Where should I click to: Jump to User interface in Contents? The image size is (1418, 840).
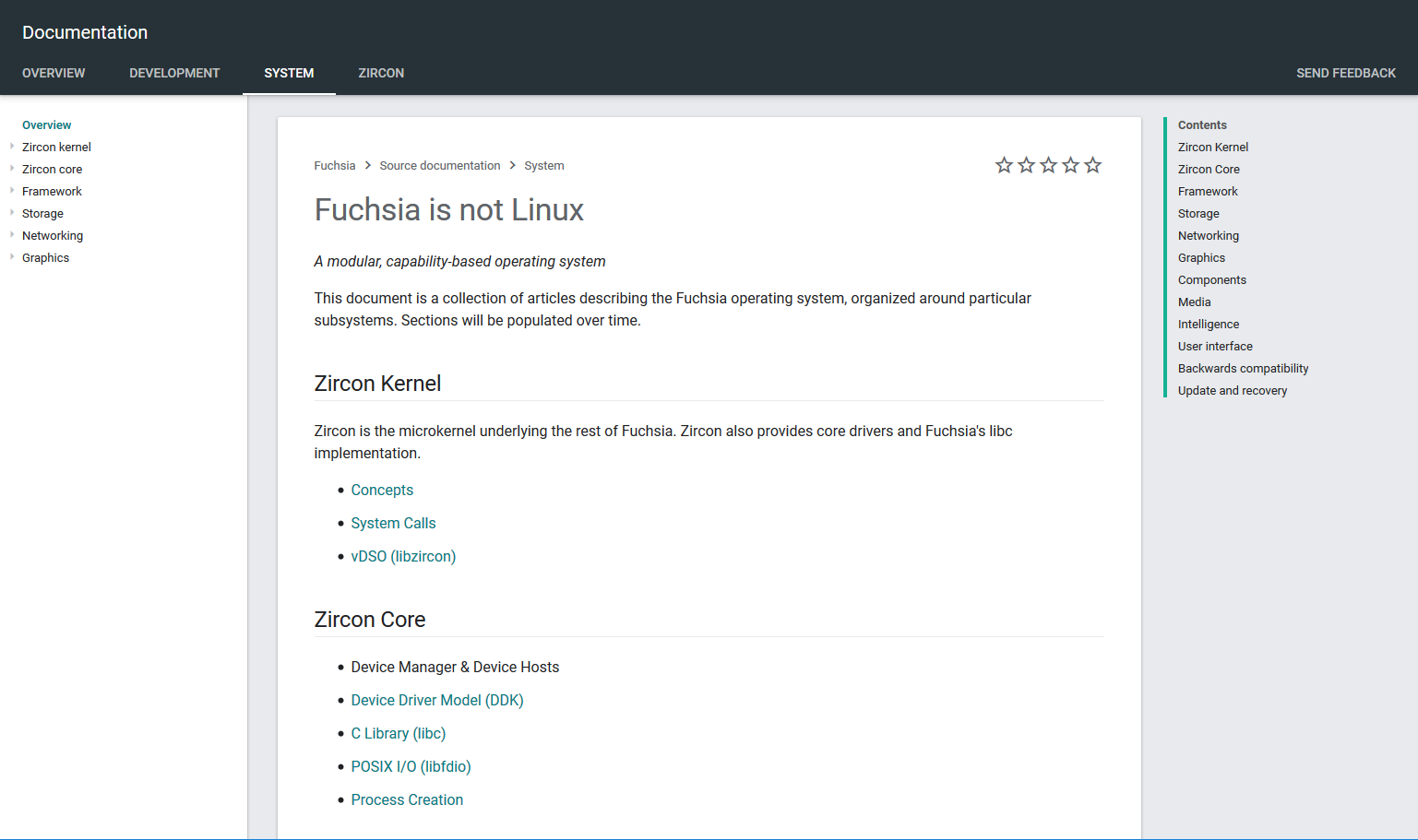point(1215,347)
